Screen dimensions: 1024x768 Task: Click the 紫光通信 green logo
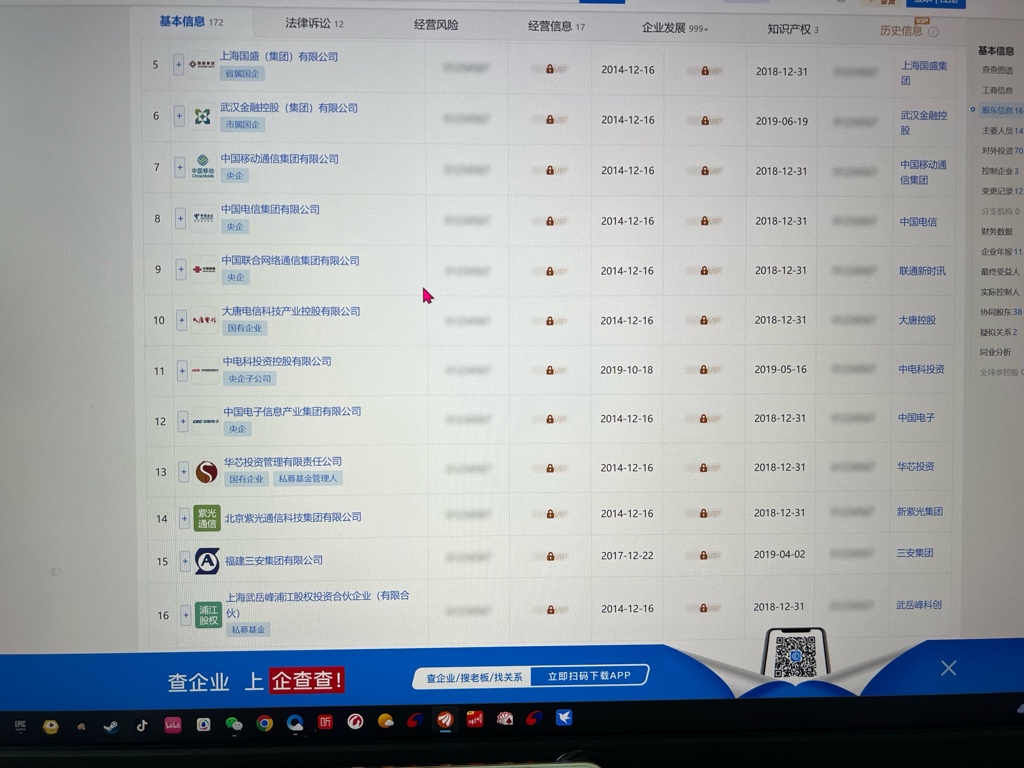(x=207, y=519)
